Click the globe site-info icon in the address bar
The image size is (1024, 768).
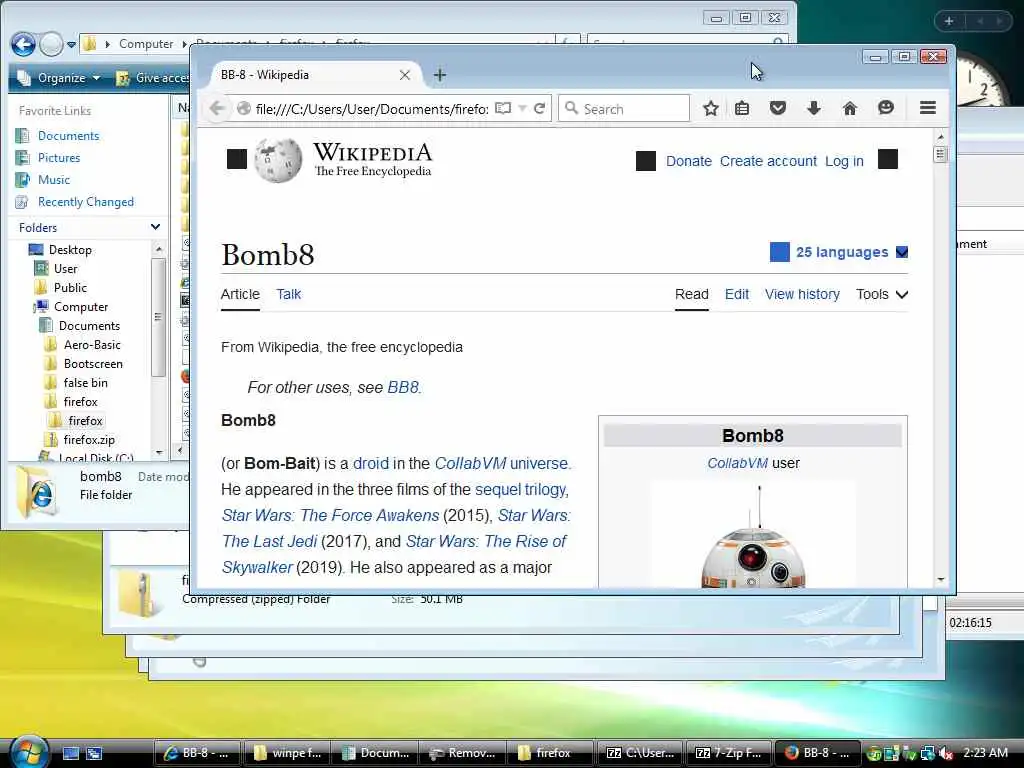click(x=244, y=108)
